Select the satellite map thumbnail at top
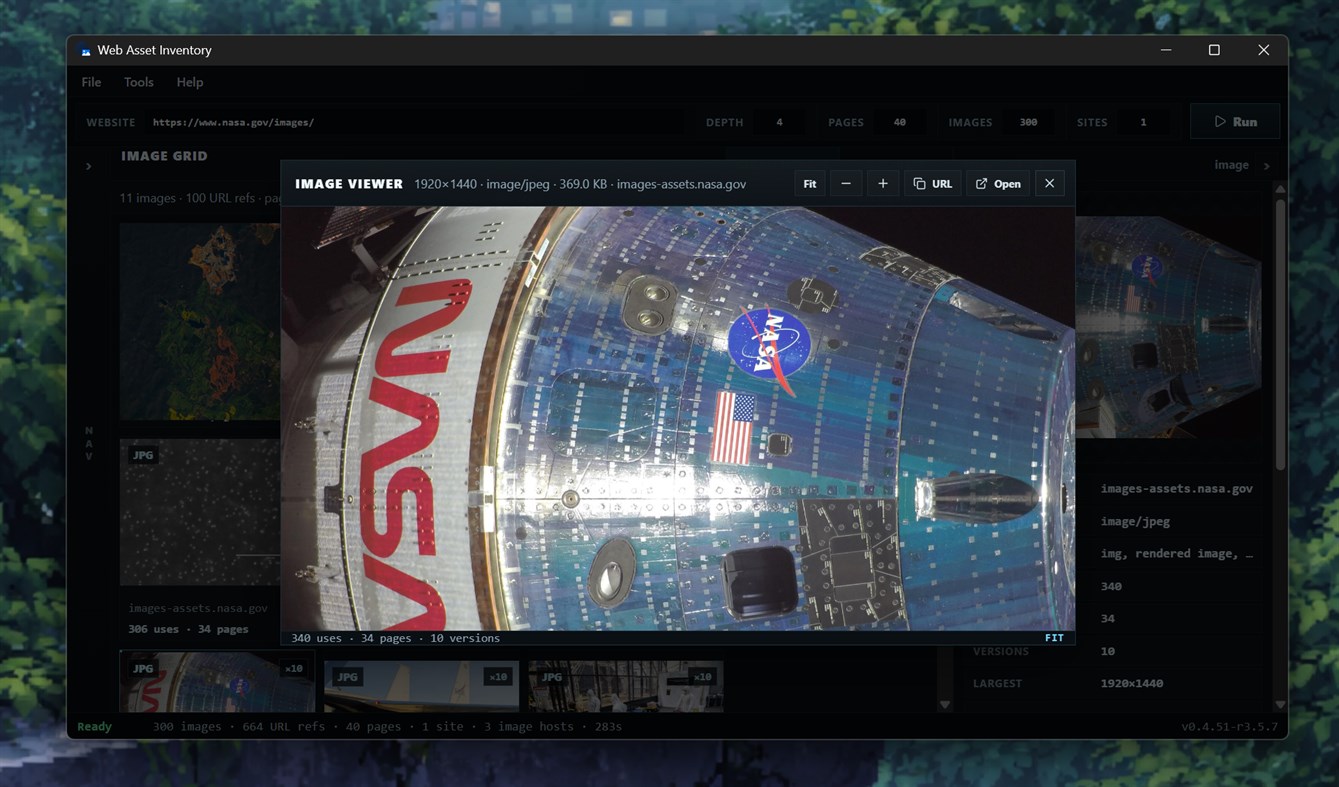1339x787 pixels. point(200,321)
